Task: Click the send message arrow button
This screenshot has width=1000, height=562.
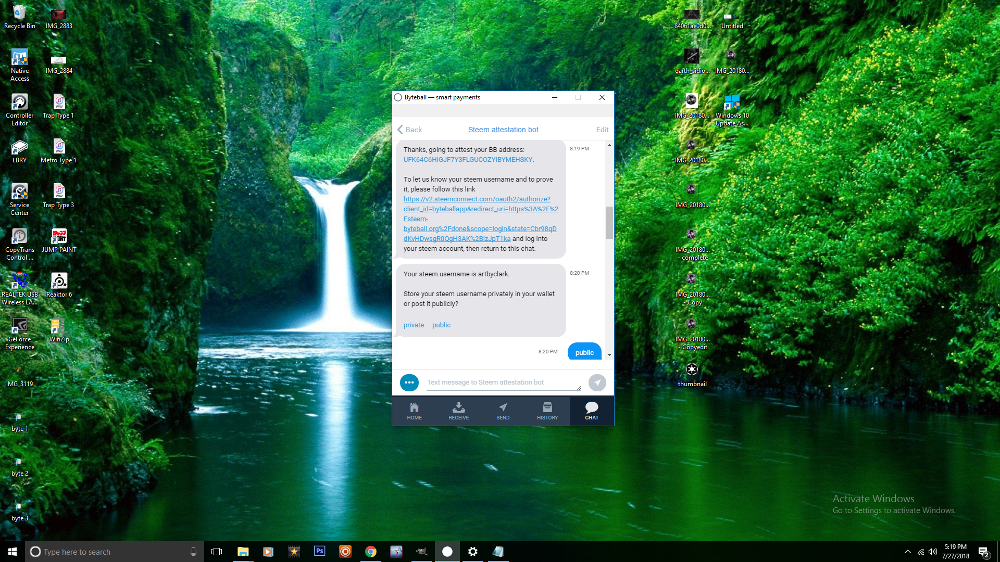Action: tap(597, 382)
